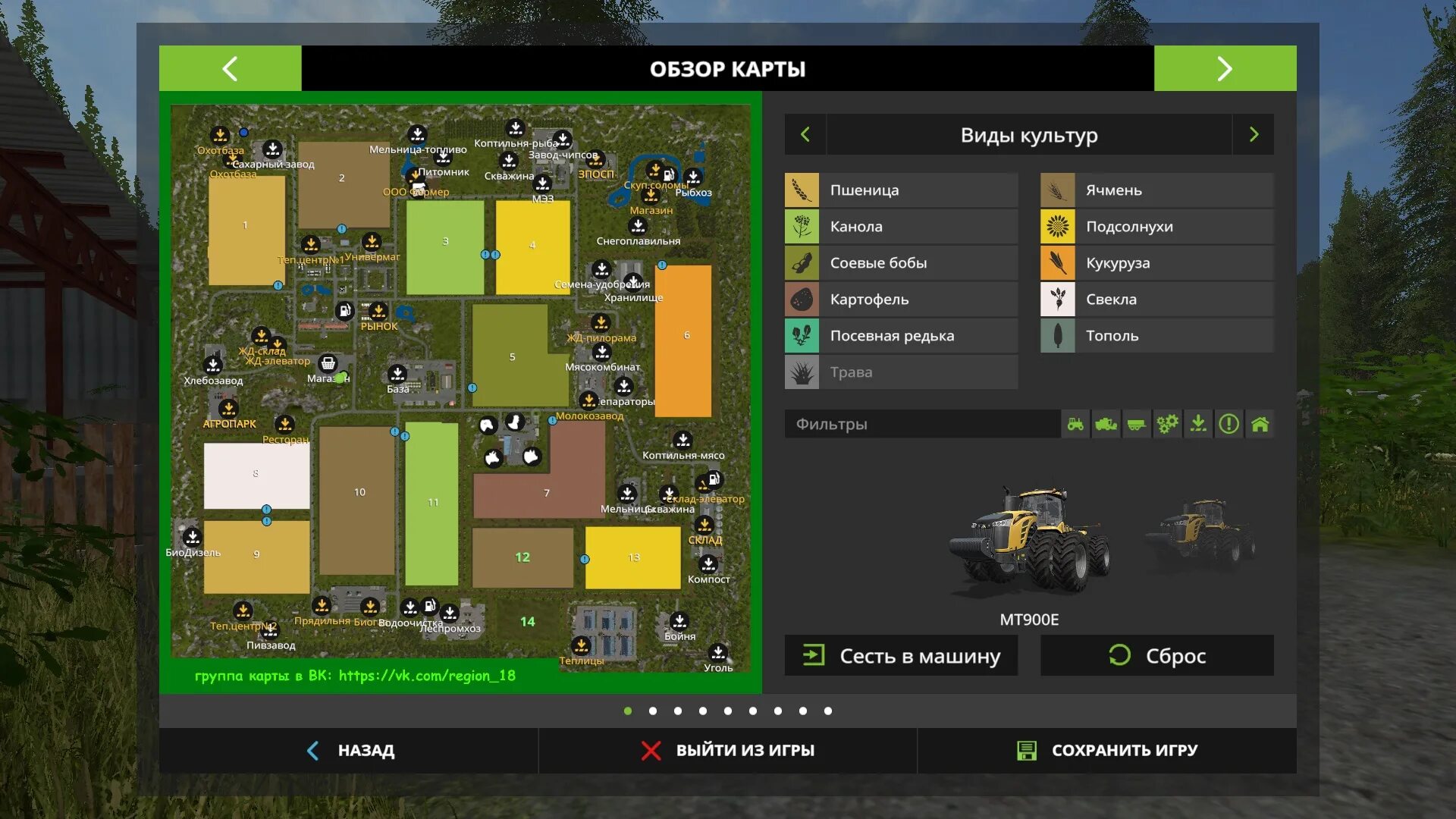Toggle Ячмень crop overlay
1456x819 pixels.
click(1156, 190)
